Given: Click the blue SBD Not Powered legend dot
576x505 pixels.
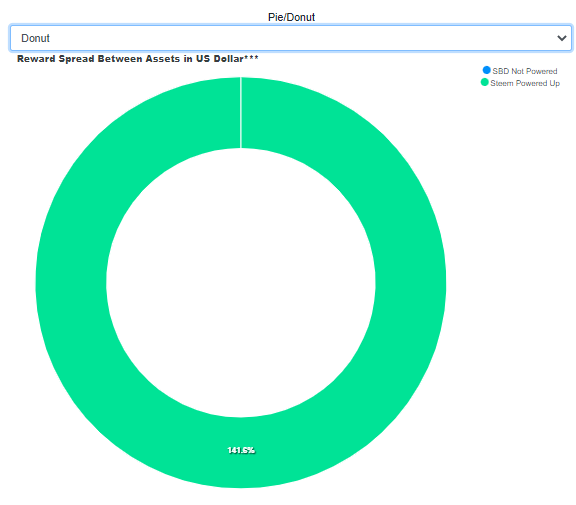Looking at the screenshot, I should tap(486, 70).
